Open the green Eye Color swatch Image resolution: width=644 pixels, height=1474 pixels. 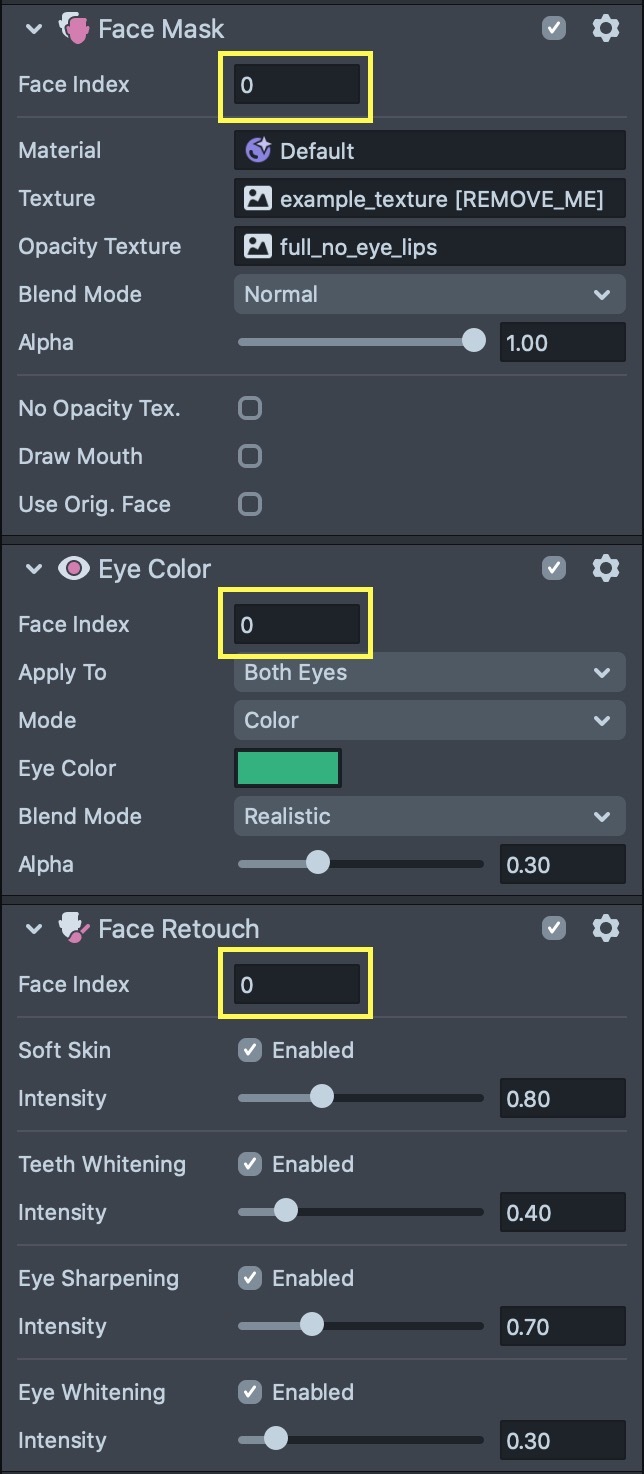tap(288, 768)
